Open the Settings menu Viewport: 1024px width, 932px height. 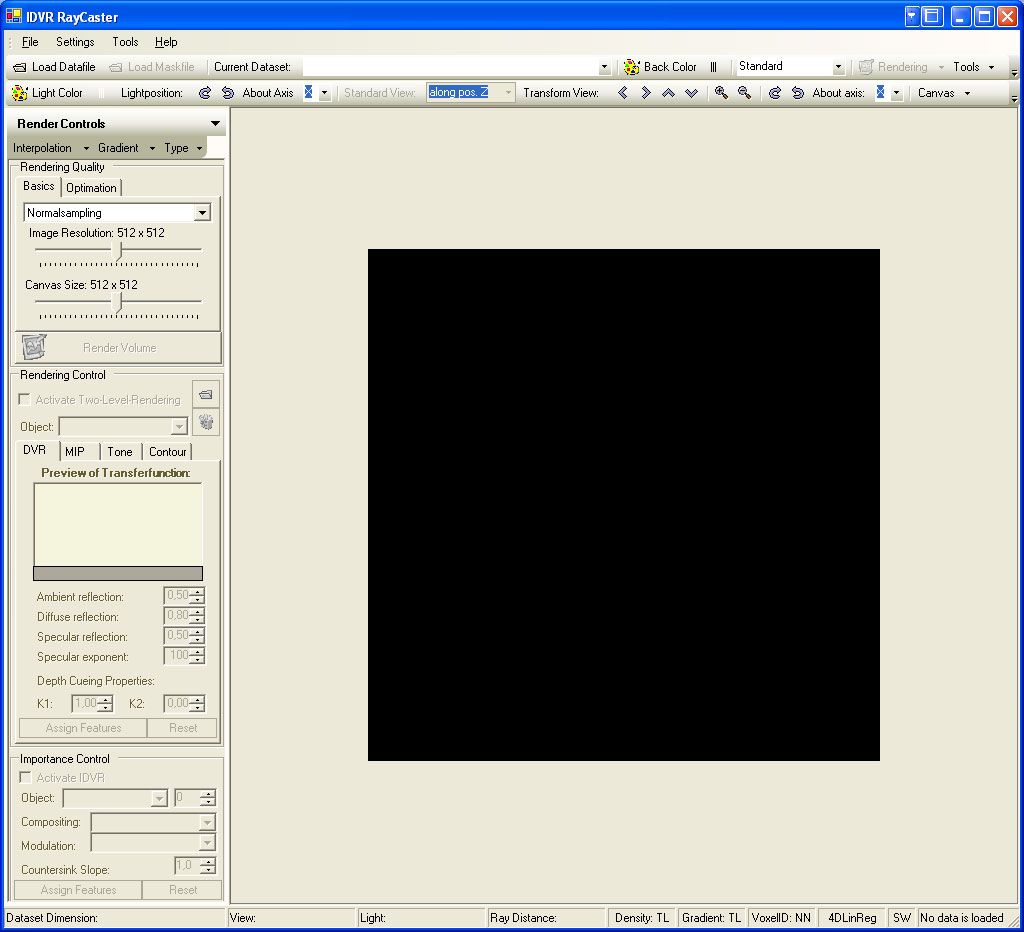[x=75, y=42]
